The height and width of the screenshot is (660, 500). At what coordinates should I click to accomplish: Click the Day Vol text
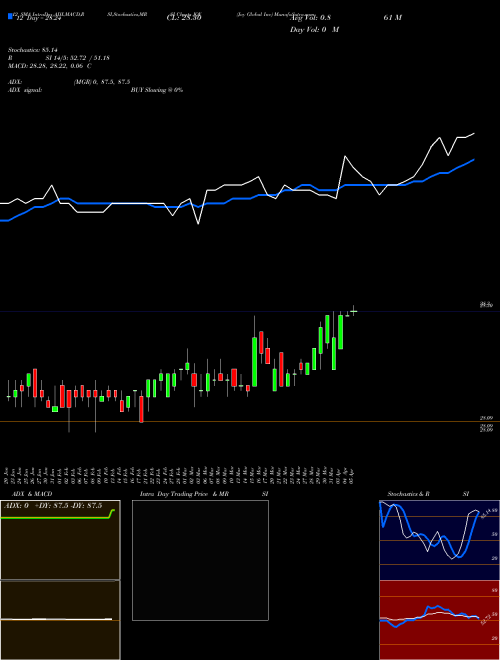314,30
